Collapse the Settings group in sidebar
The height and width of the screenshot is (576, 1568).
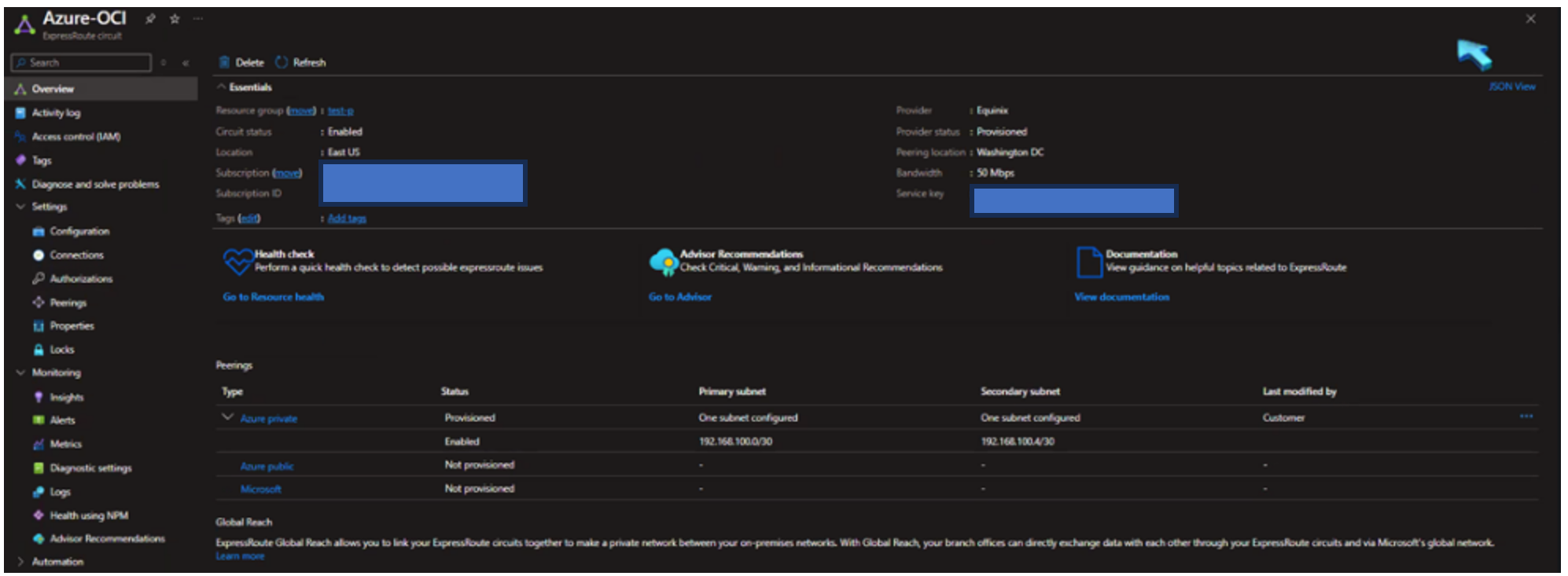point(20,207)
